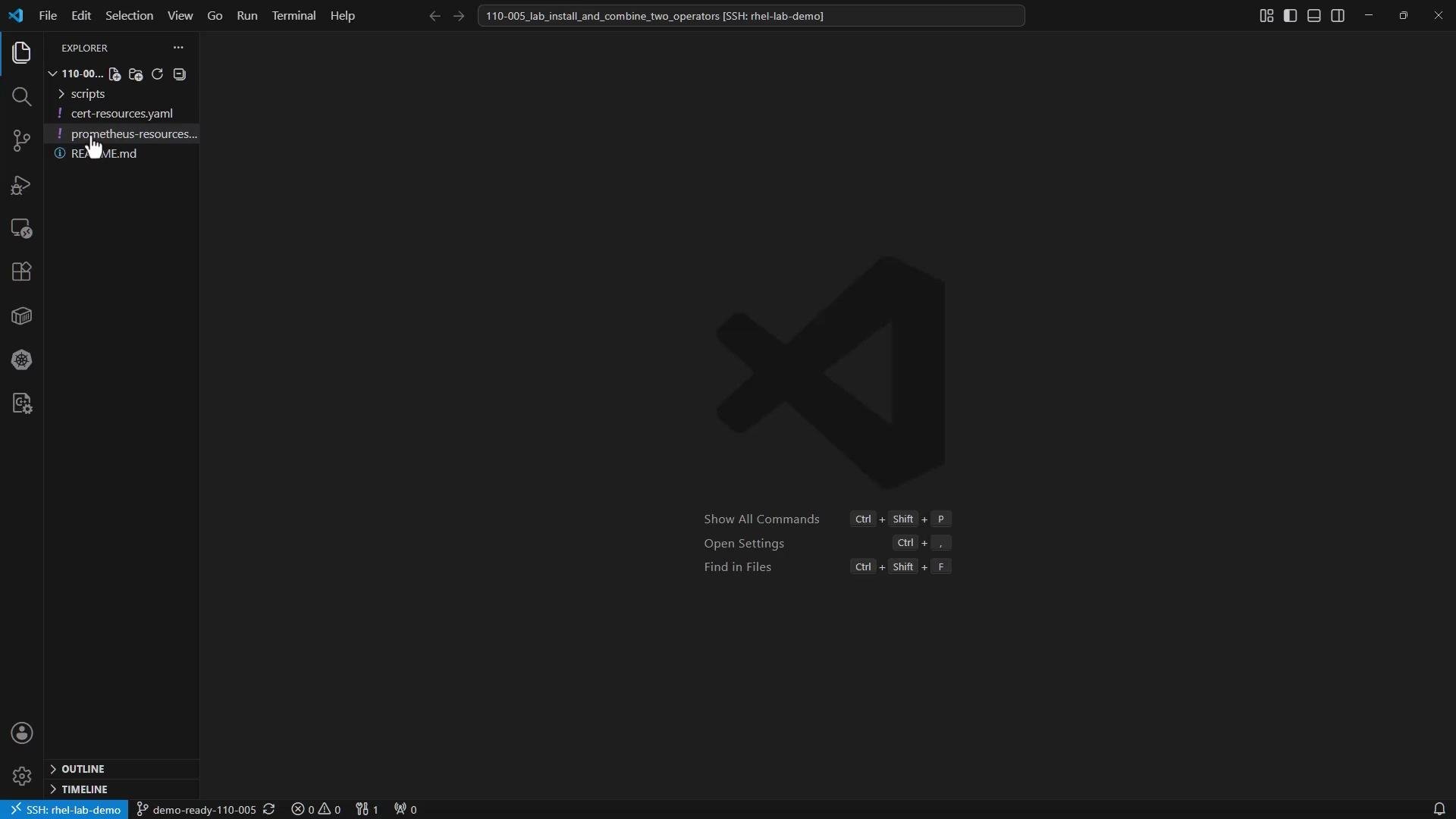Open the Containers view icon
1456x819 pixels.
point(22,316)
